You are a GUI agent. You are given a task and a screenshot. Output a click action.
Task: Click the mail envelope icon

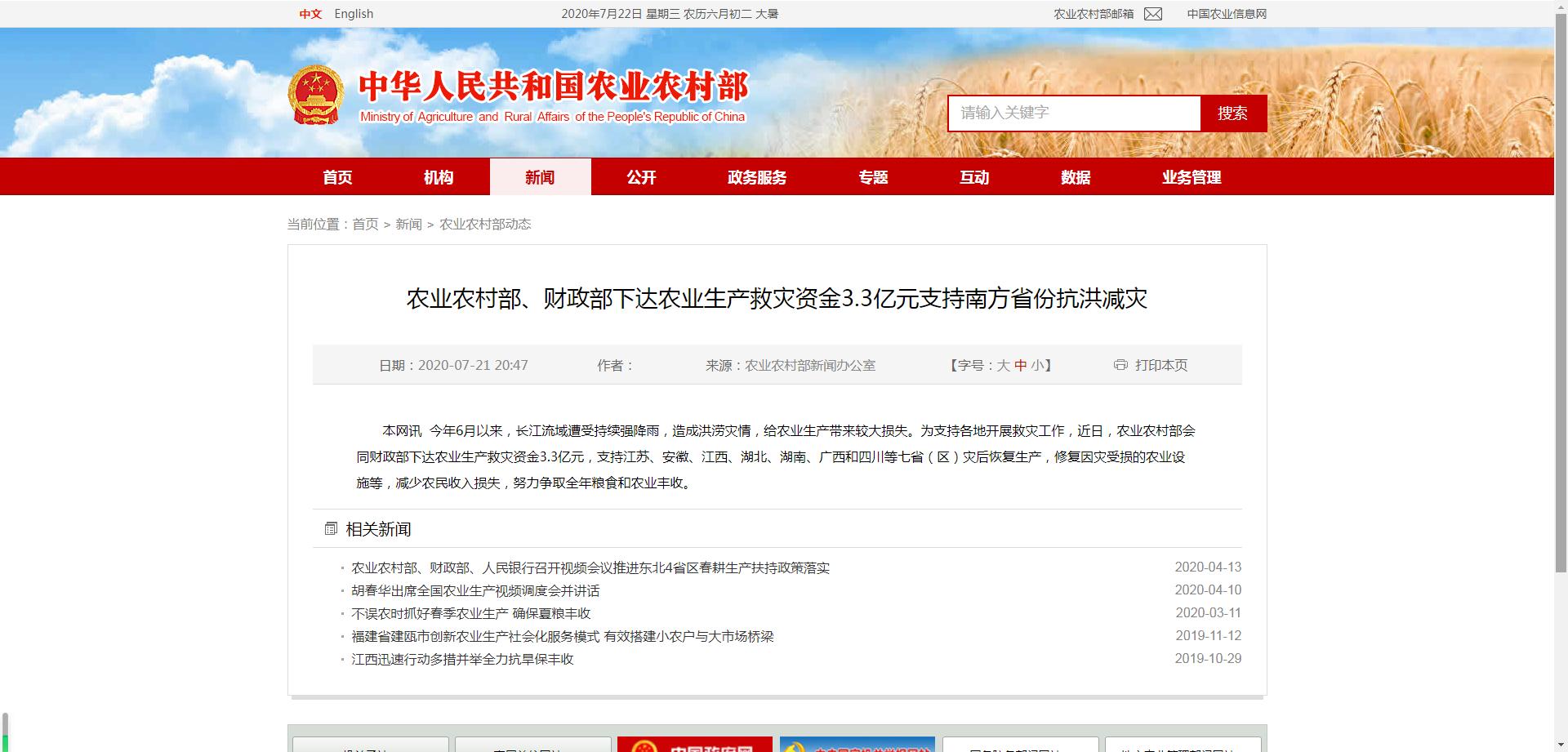coord(1152,14)
